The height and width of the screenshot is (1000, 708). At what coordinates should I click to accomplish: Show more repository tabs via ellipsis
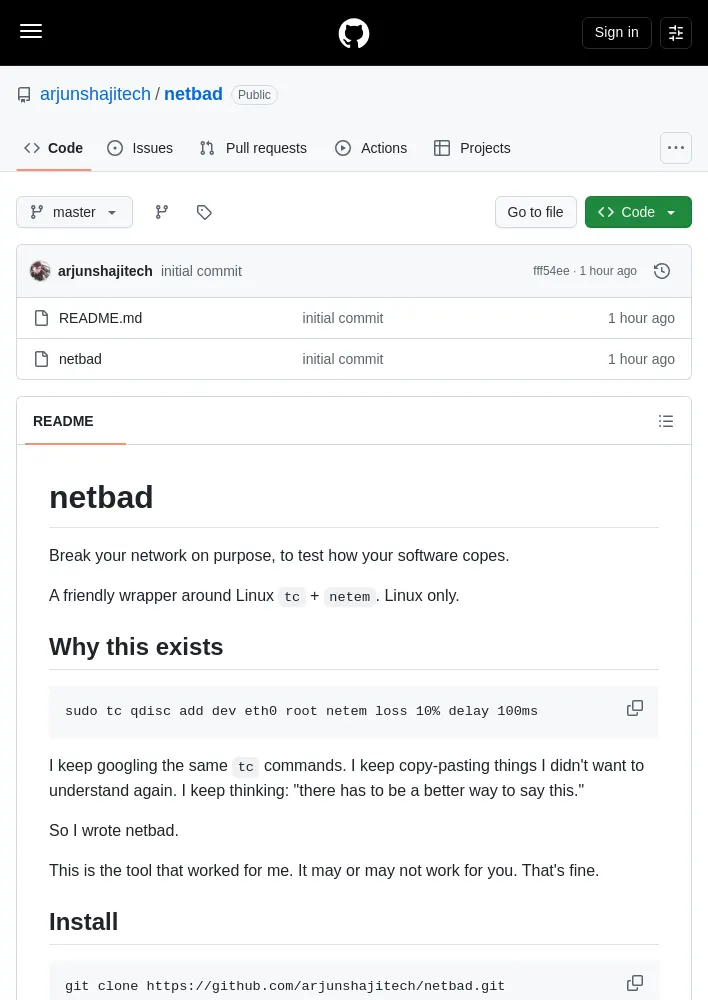[x=675, y=148]
